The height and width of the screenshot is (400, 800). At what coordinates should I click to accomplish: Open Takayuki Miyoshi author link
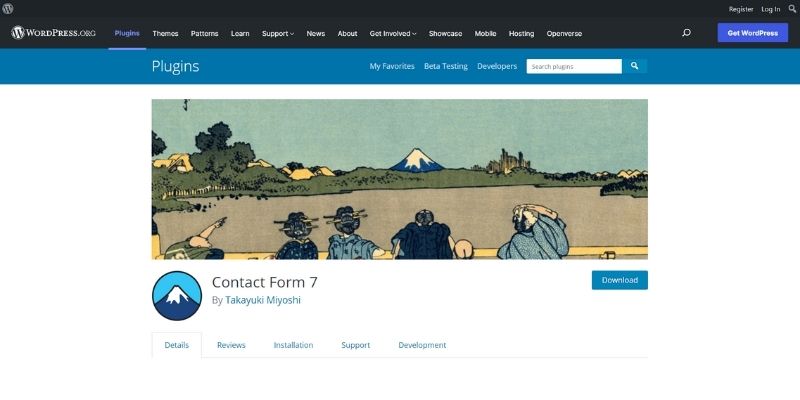click(x=263, y=301)
